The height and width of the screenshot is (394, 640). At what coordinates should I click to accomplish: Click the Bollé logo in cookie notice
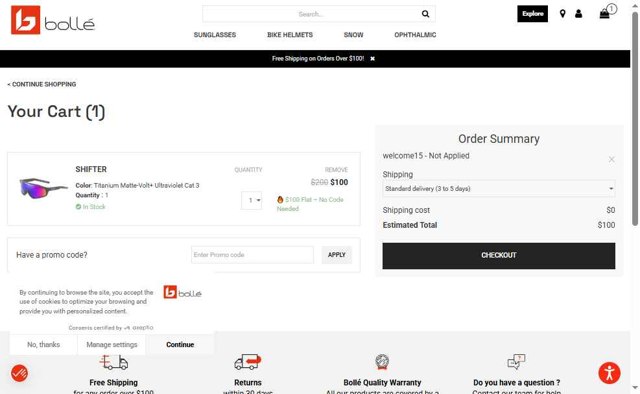(182, 292)
